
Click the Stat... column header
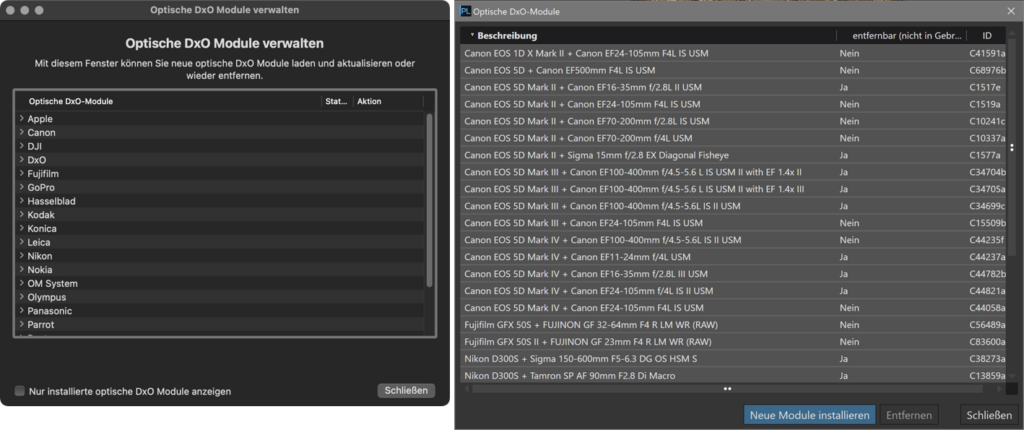tap(337, 101)
